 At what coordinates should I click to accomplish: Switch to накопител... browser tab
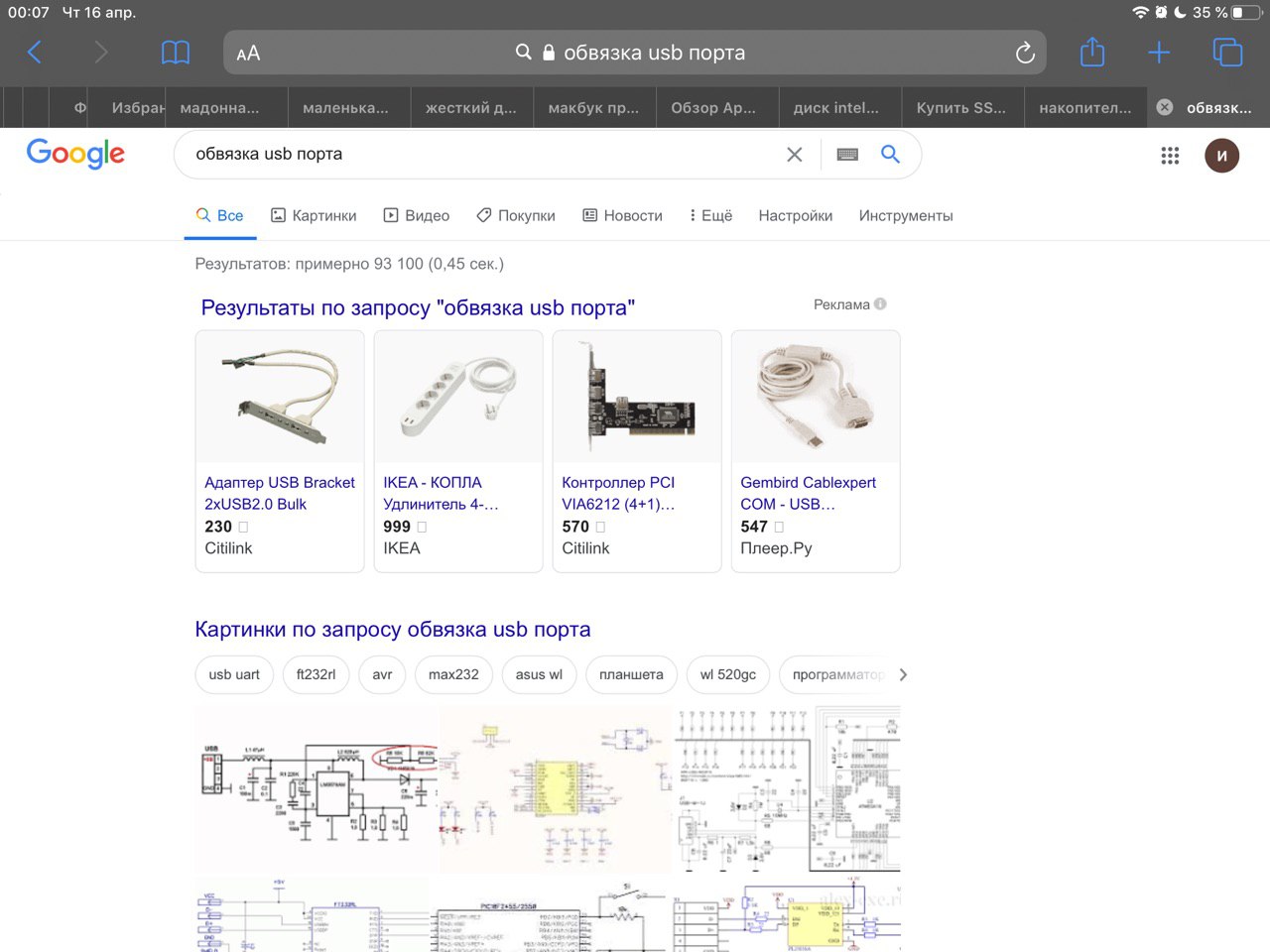tap(1085, 107)
